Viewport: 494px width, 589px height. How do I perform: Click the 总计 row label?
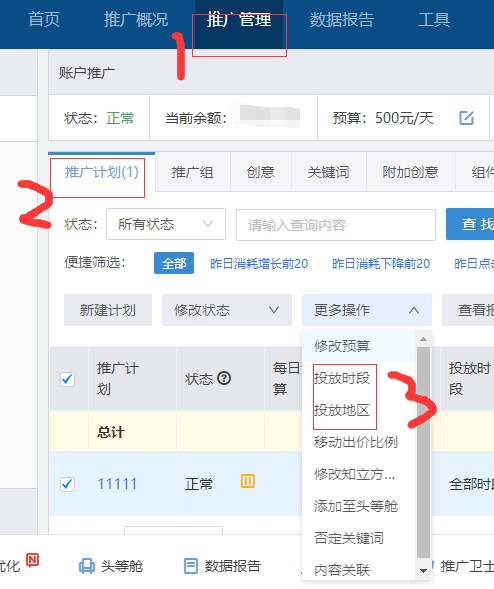coord(110,432)
